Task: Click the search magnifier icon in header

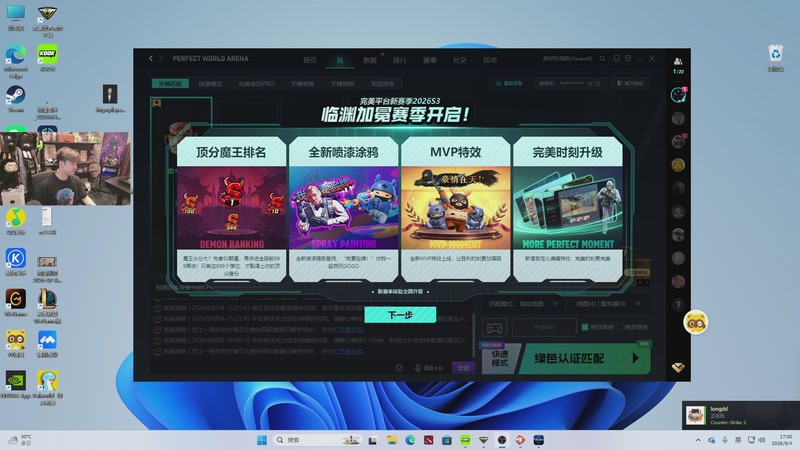Action: (x=602, y=59)
